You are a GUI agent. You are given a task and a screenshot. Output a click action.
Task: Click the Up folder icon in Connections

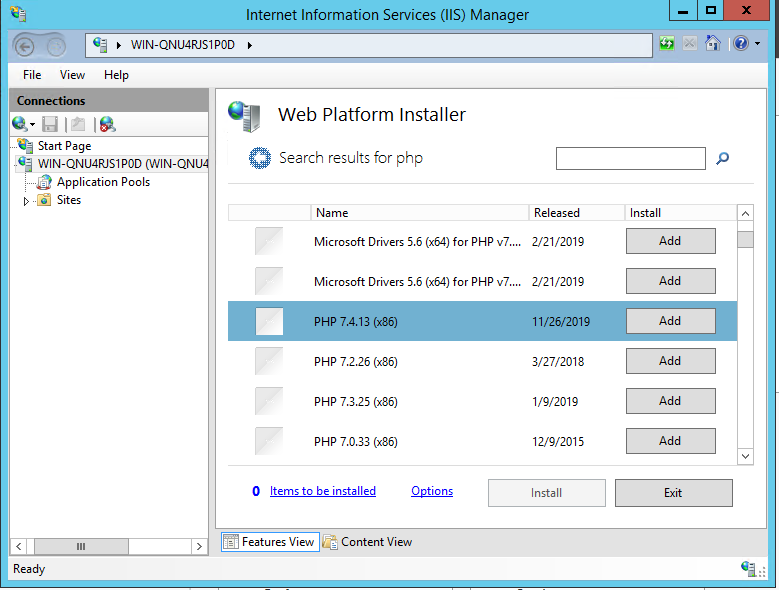pos(78,124)
